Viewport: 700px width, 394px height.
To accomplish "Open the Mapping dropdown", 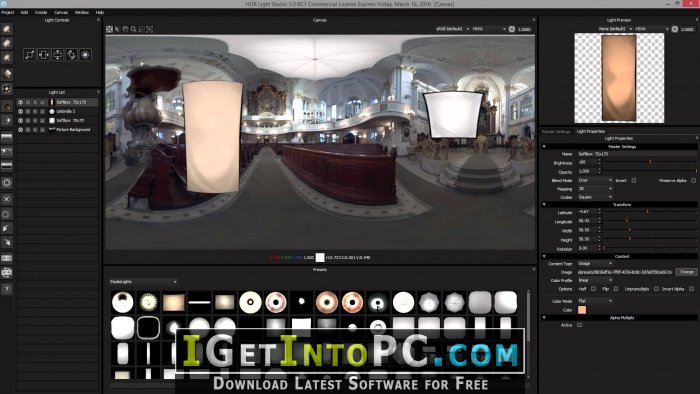I will 595,189.
